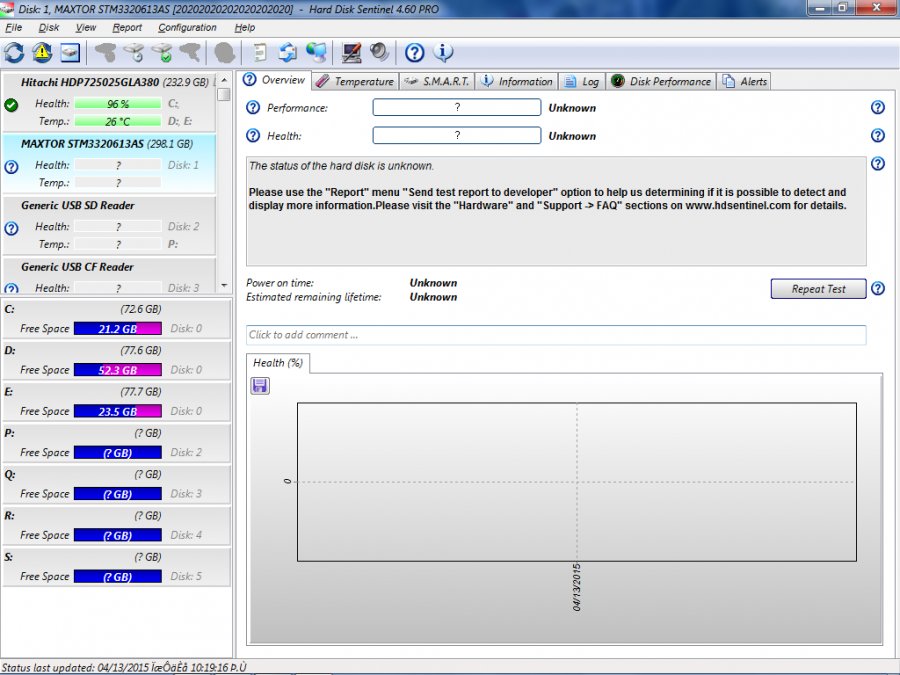This screenshot has width=900, height=675.
Task: Click the blue info bubble About toolbar icon
Action: [443, 53]
